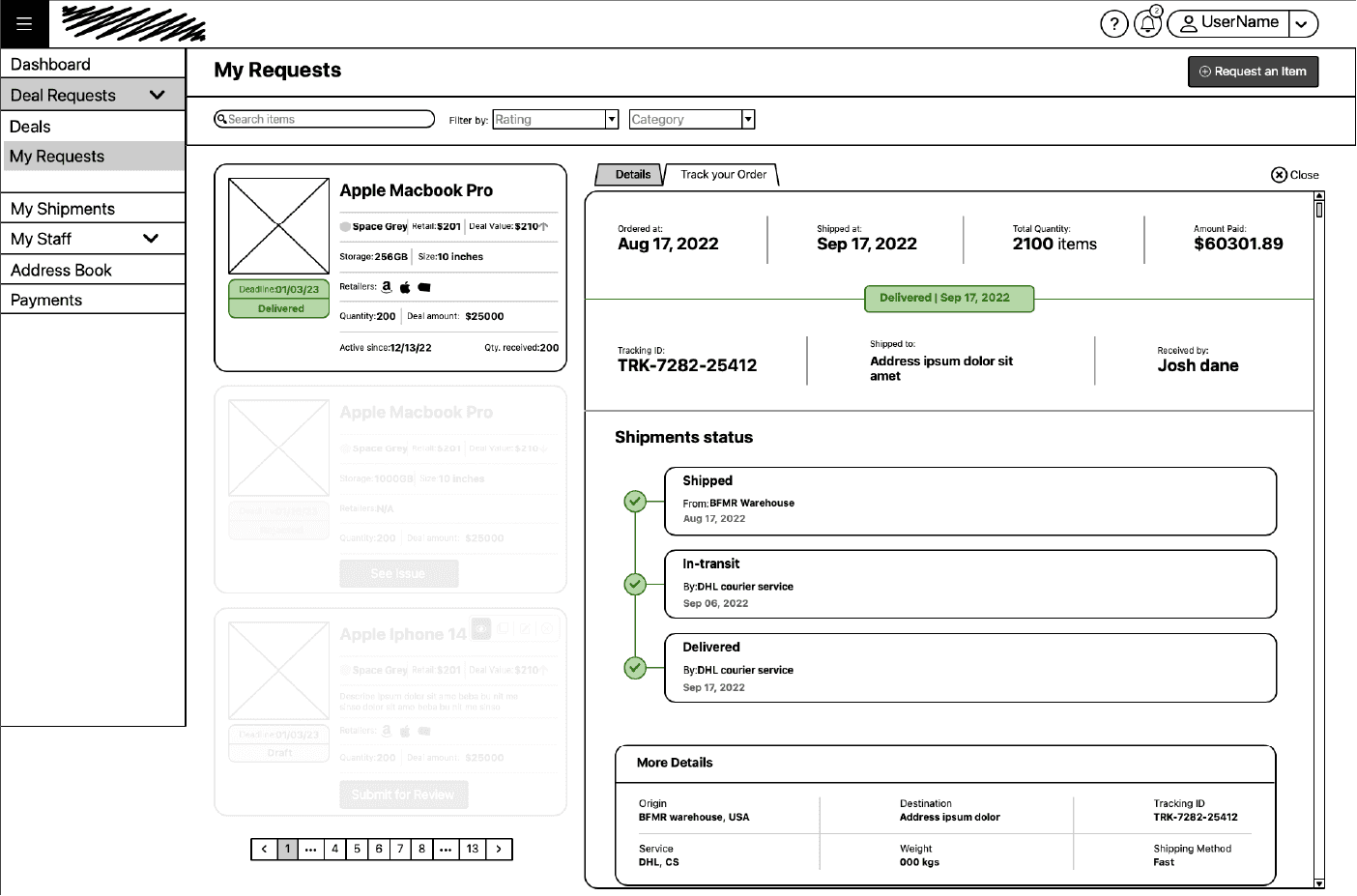This screenshot has height=896, width=1357.
Task: Open the hamburger menu
Action: click(x=24, y=24)
